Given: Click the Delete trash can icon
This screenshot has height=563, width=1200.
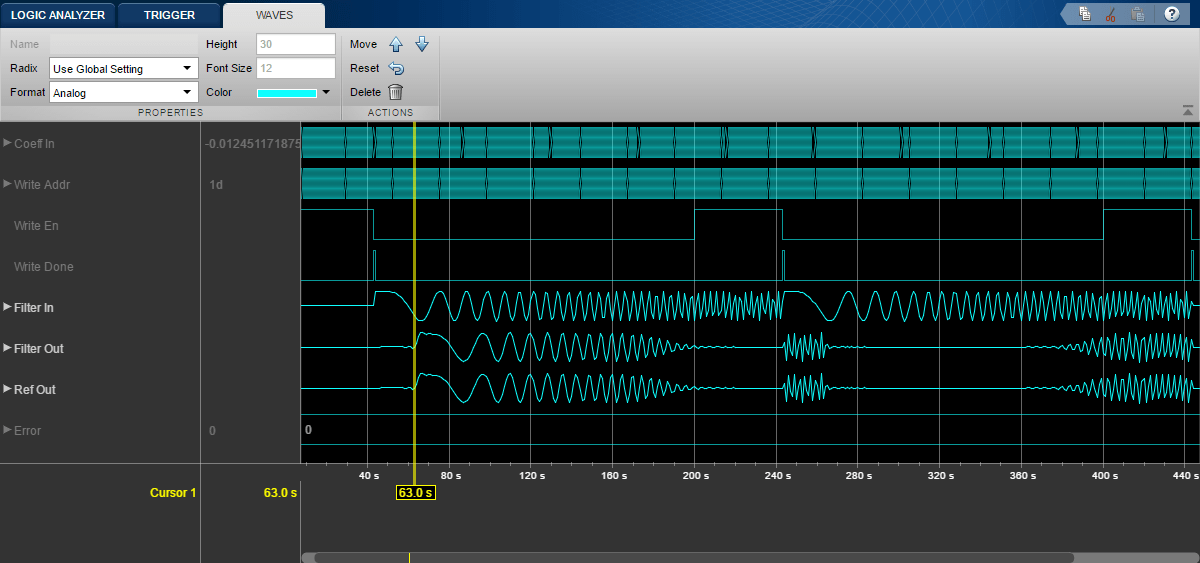Looking at the screenshot, I should [396, 92].
